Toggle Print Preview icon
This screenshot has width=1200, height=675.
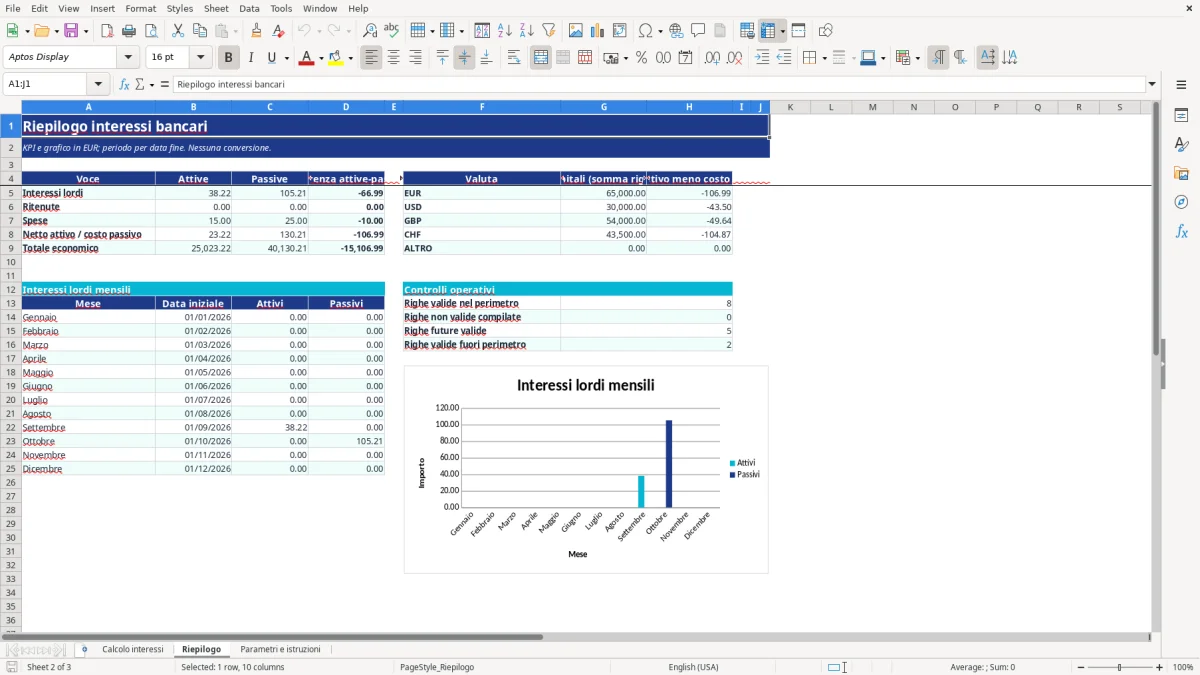click(x=150, y=31)
